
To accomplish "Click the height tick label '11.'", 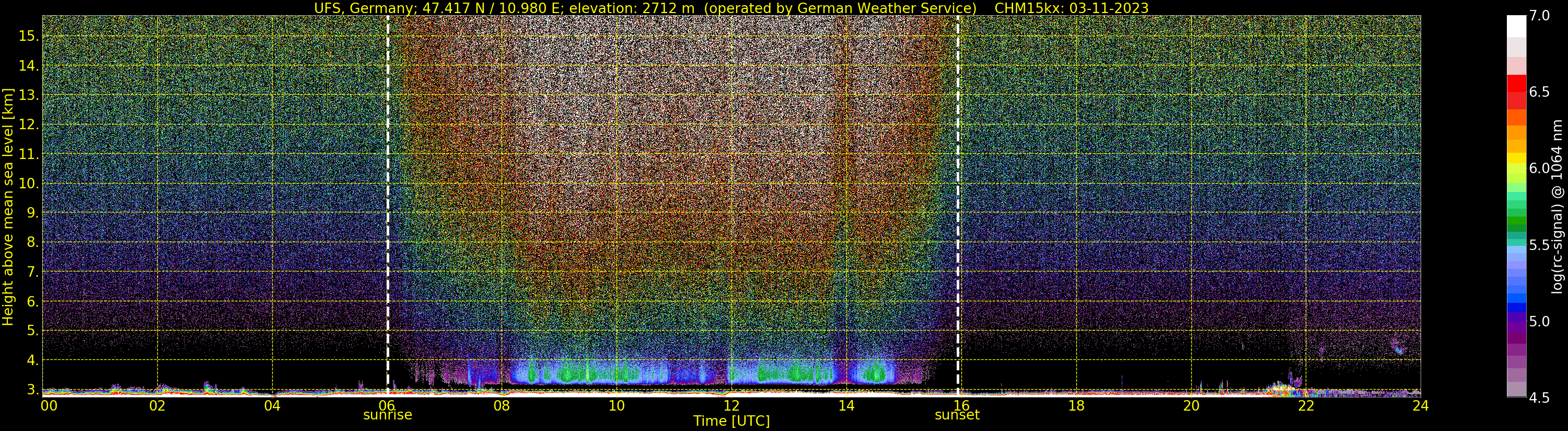I will [29, 154].
